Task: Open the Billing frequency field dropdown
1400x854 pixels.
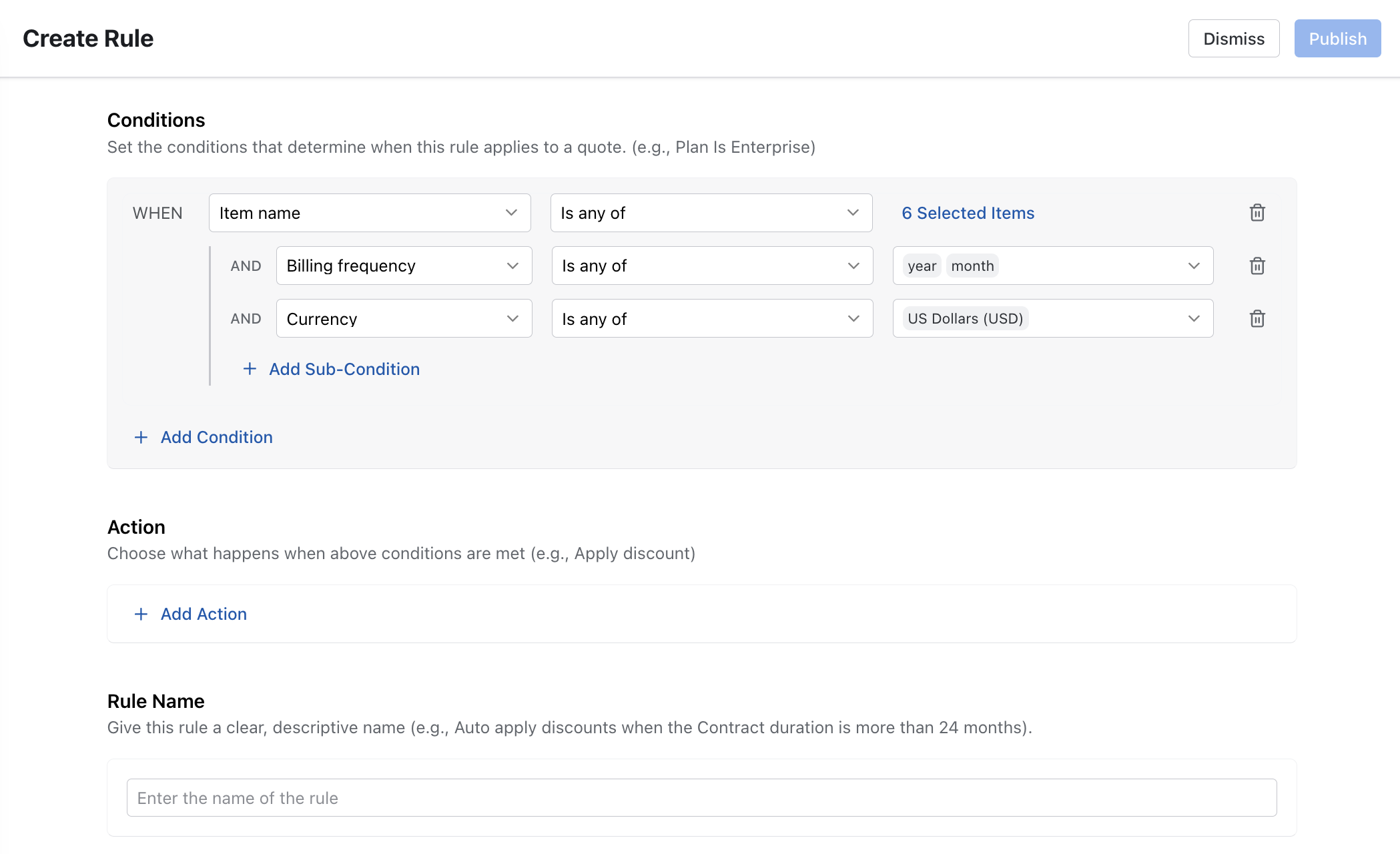Action: [x=404, y=266]
